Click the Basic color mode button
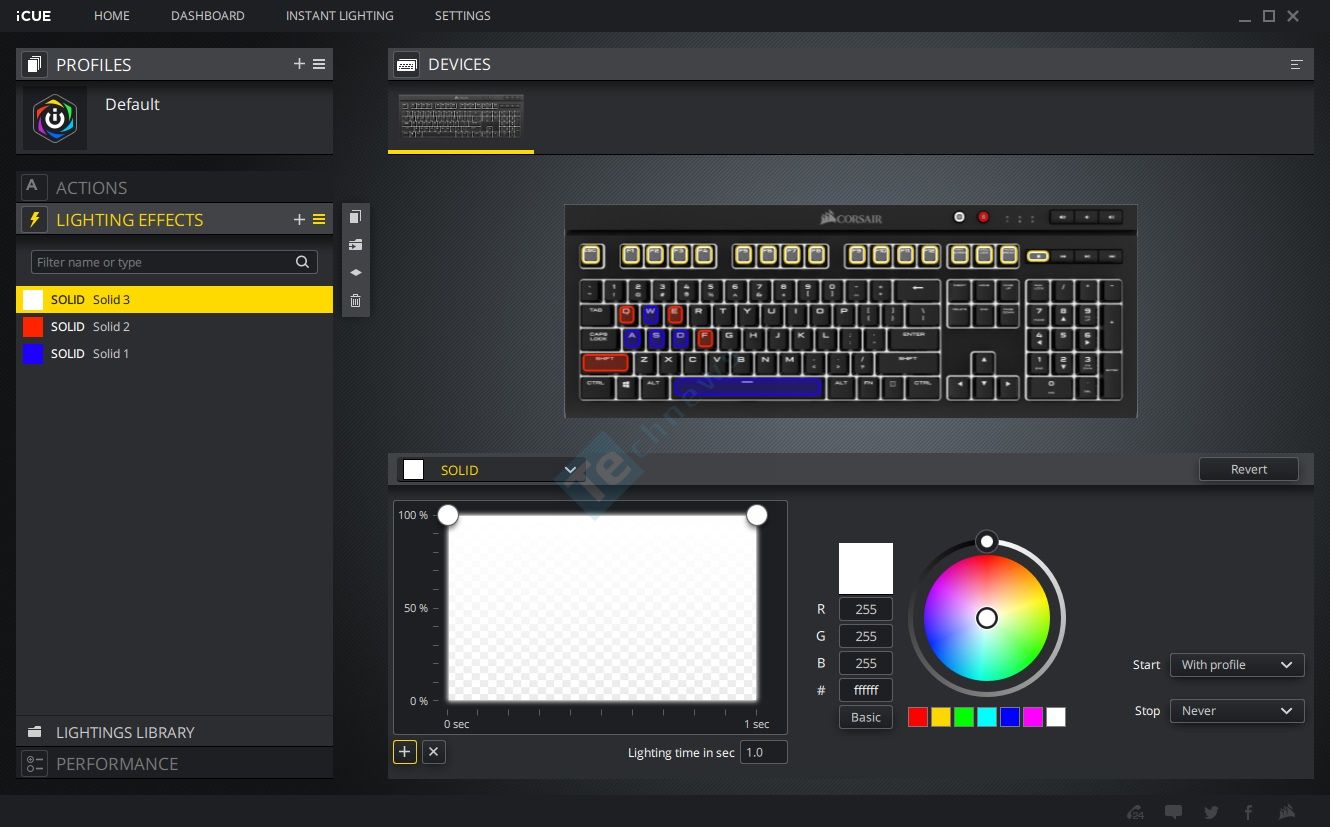The image size is (1330, 827). point(866,717)
